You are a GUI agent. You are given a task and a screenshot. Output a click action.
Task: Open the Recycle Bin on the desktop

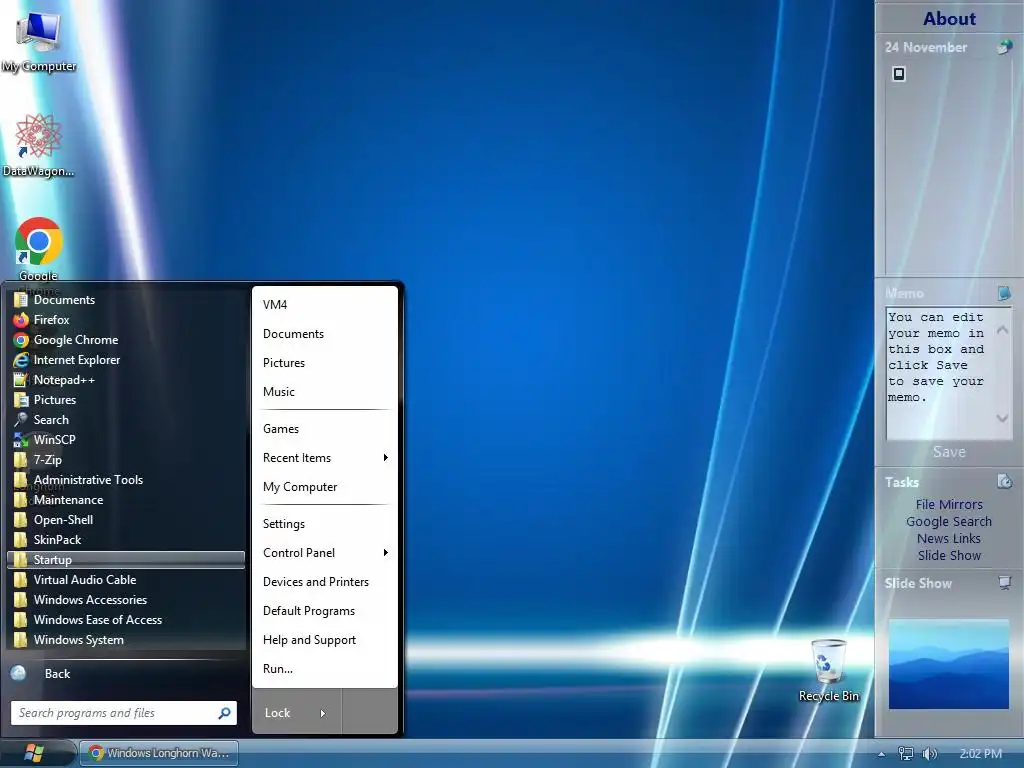point(829,671)
